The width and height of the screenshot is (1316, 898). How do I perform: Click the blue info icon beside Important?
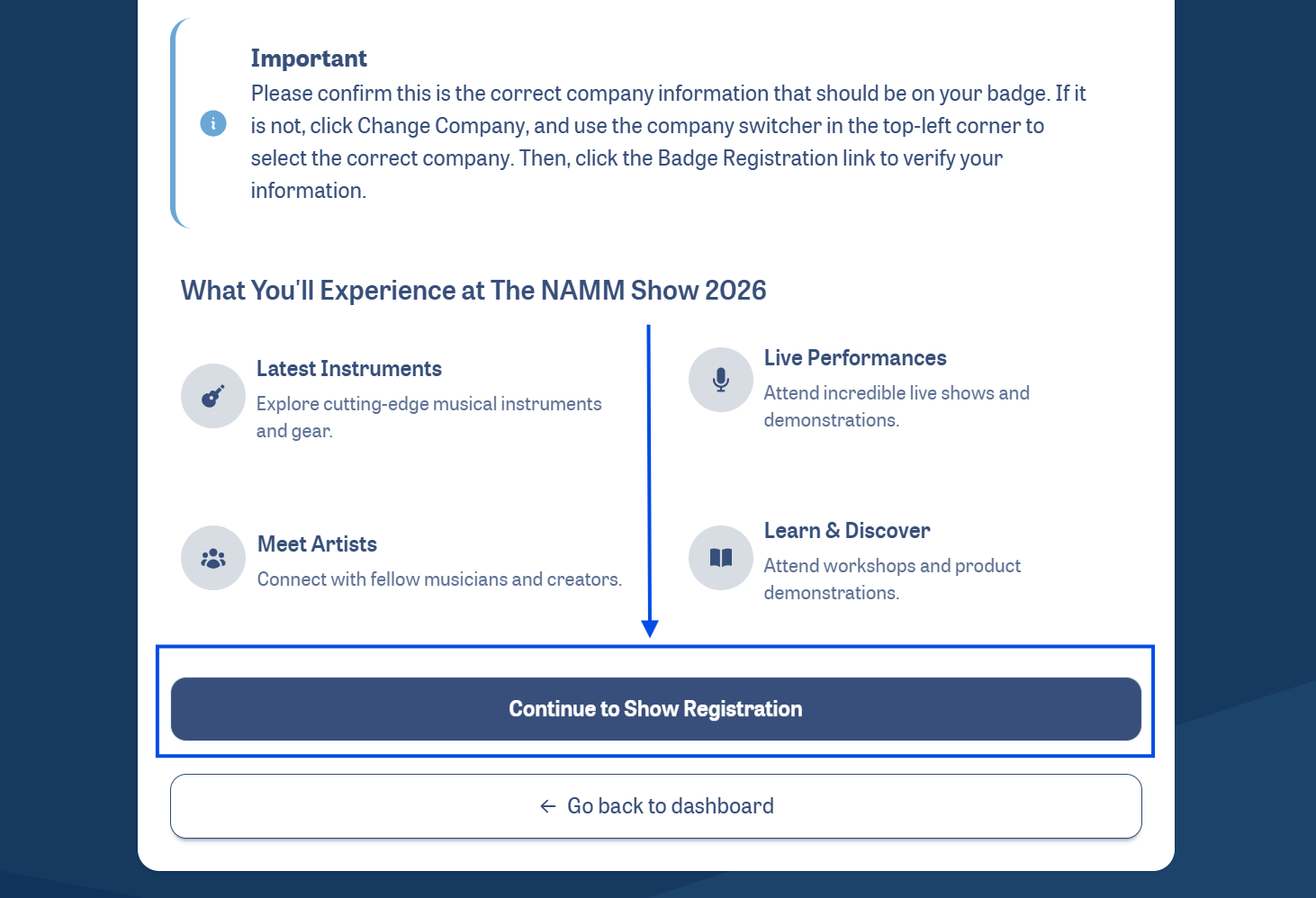pyautogui.click(x=213, y=123)
